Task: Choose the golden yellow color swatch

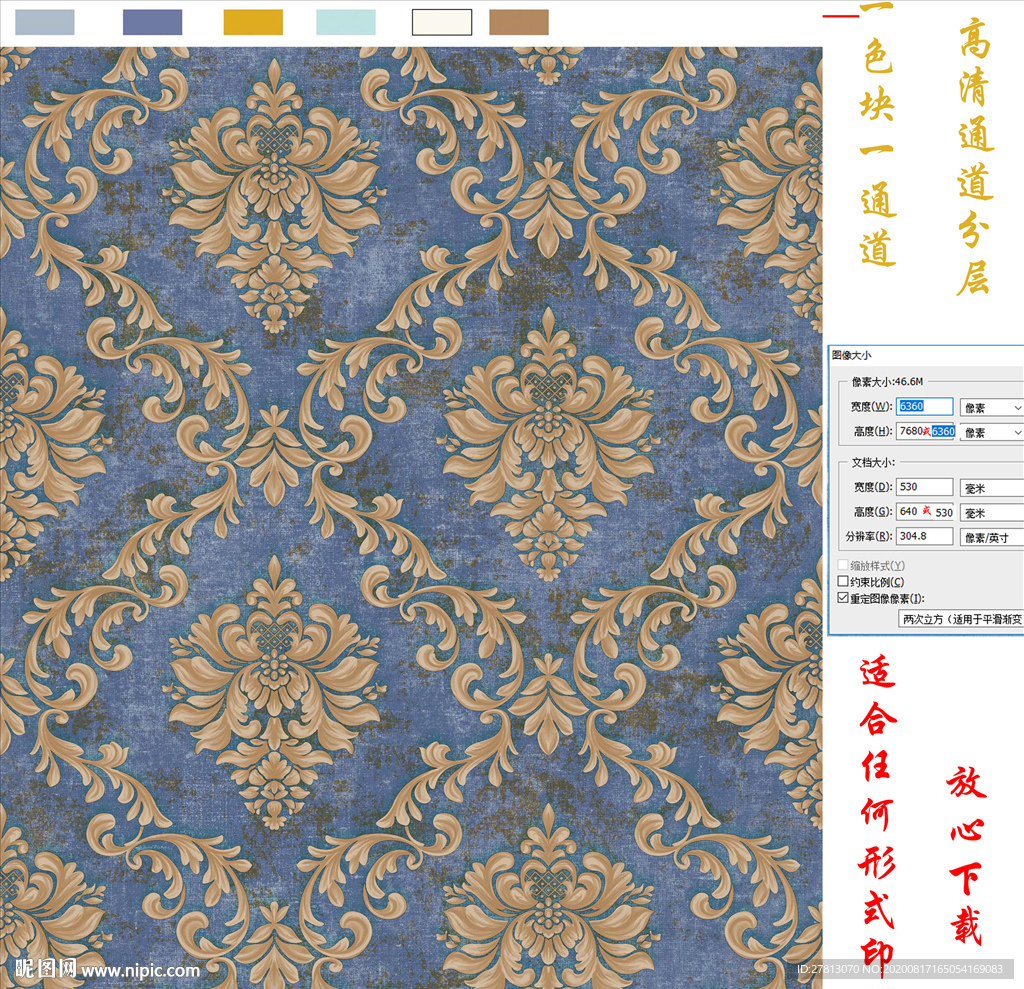Action: (252, 22)
